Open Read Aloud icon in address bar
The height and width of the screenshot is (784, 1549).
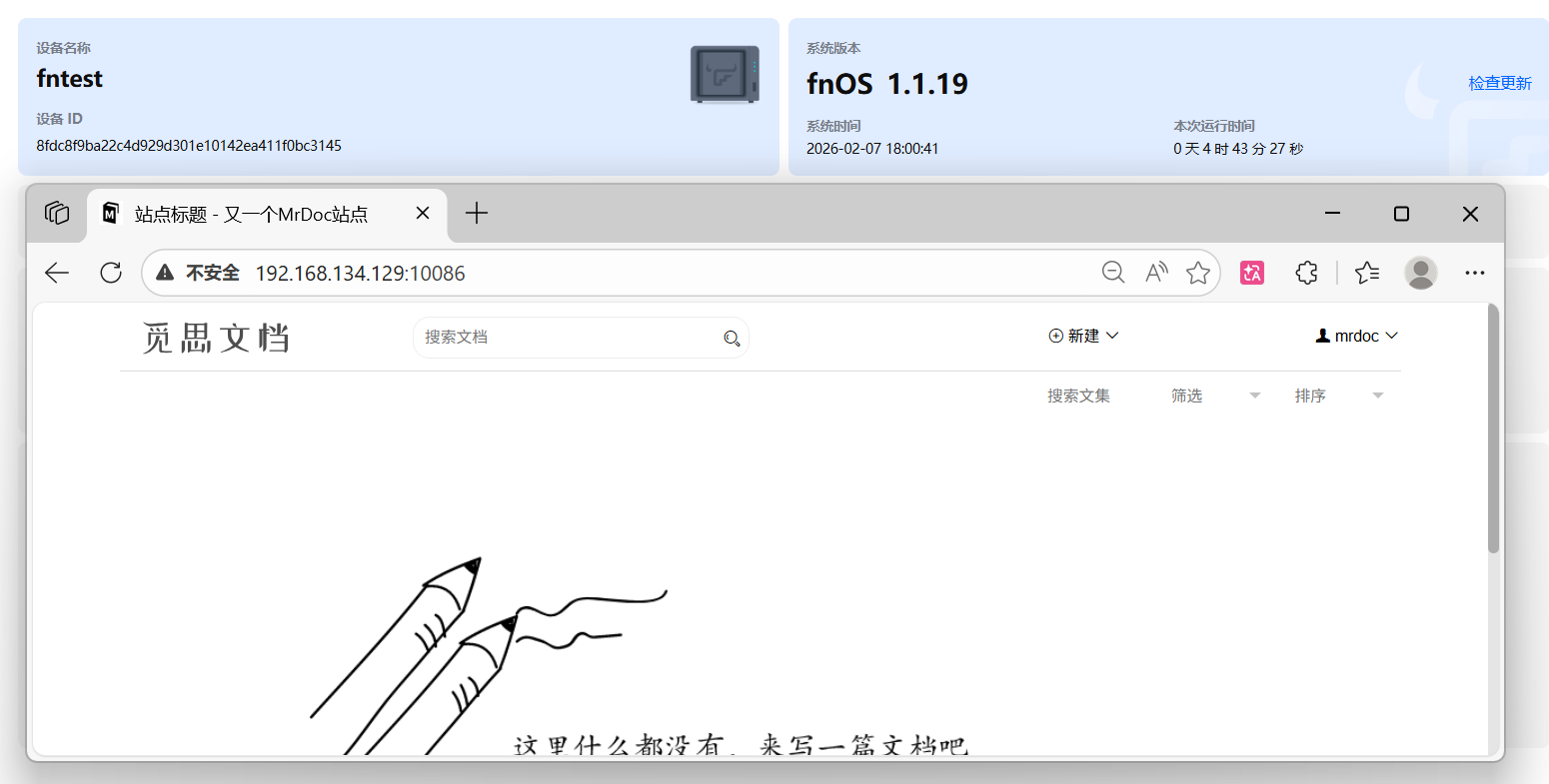click(1156, 273)
